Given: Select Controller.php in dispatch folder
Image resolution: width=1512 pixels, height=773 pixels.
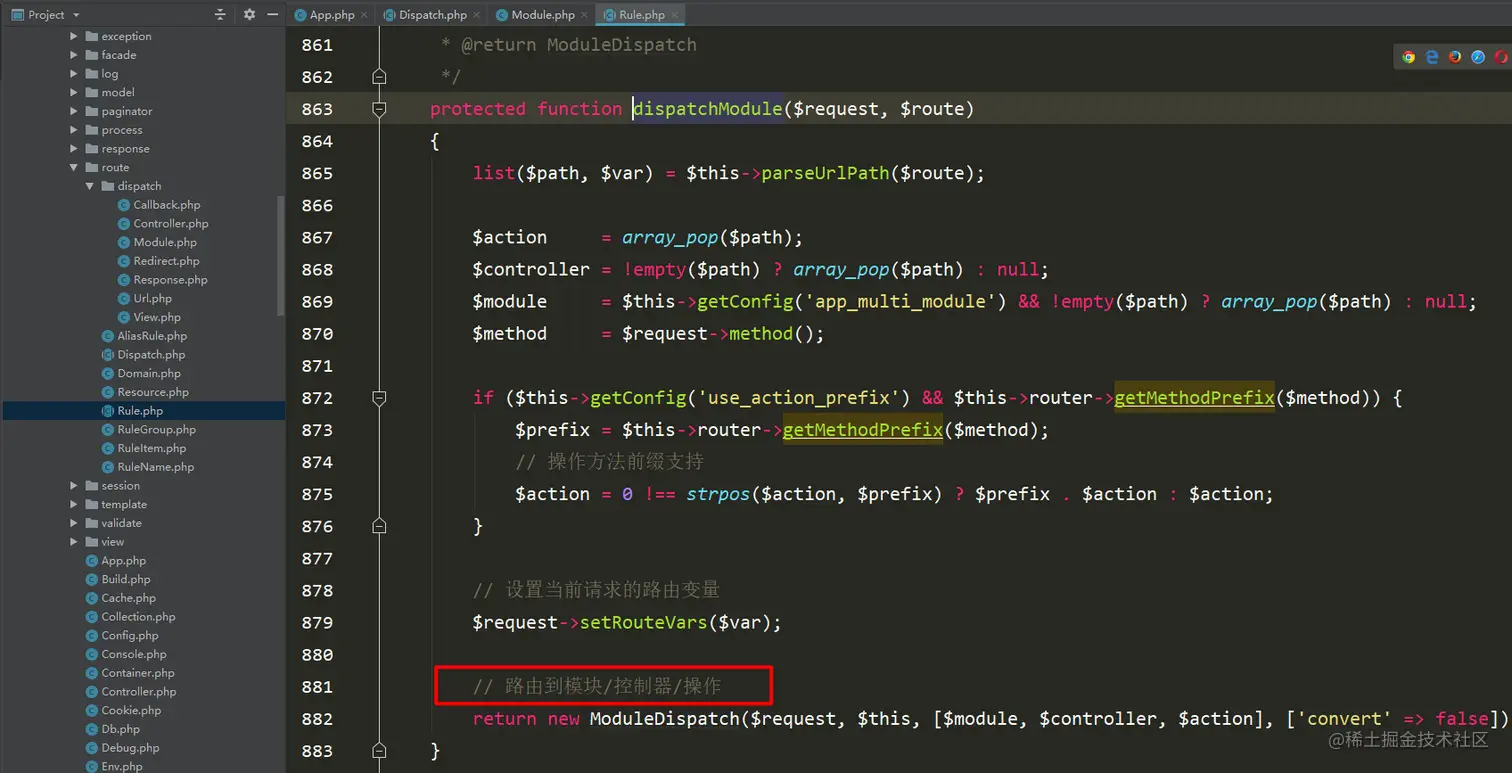Looking at the screenshot, I should [171, 224].
